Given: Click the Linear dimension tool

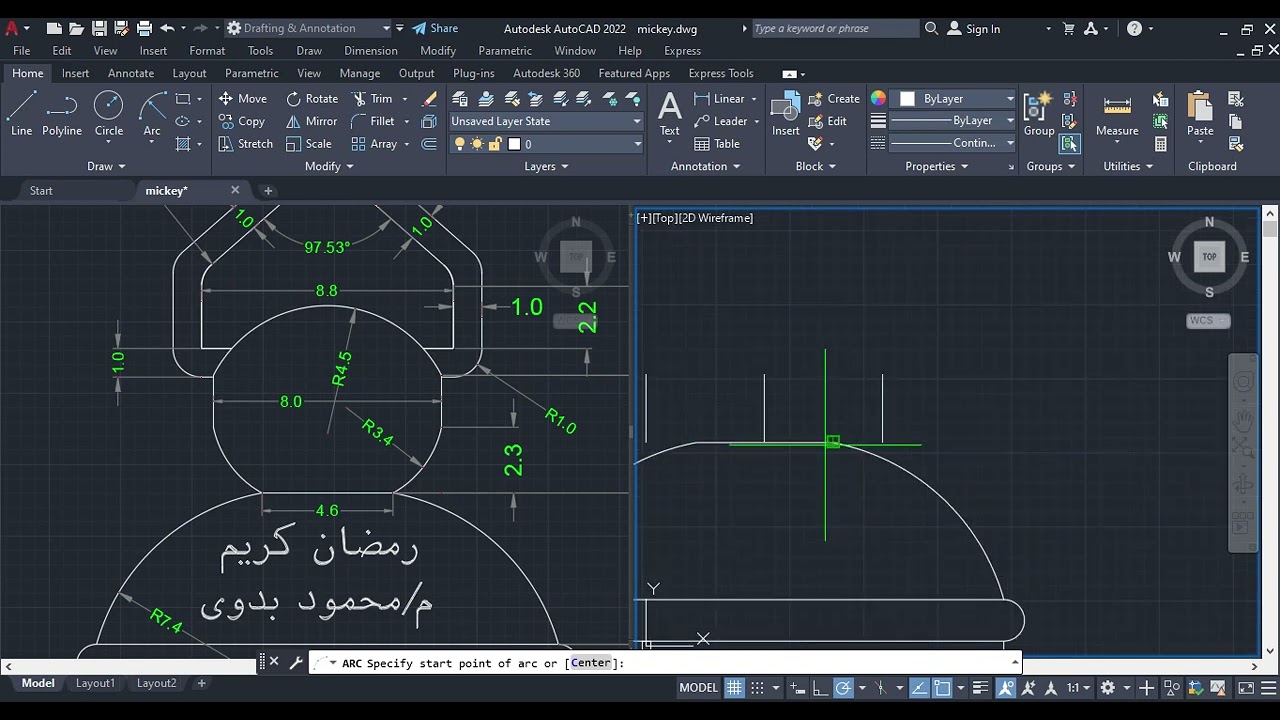Looking at the screenshot, I should (720, 98).
